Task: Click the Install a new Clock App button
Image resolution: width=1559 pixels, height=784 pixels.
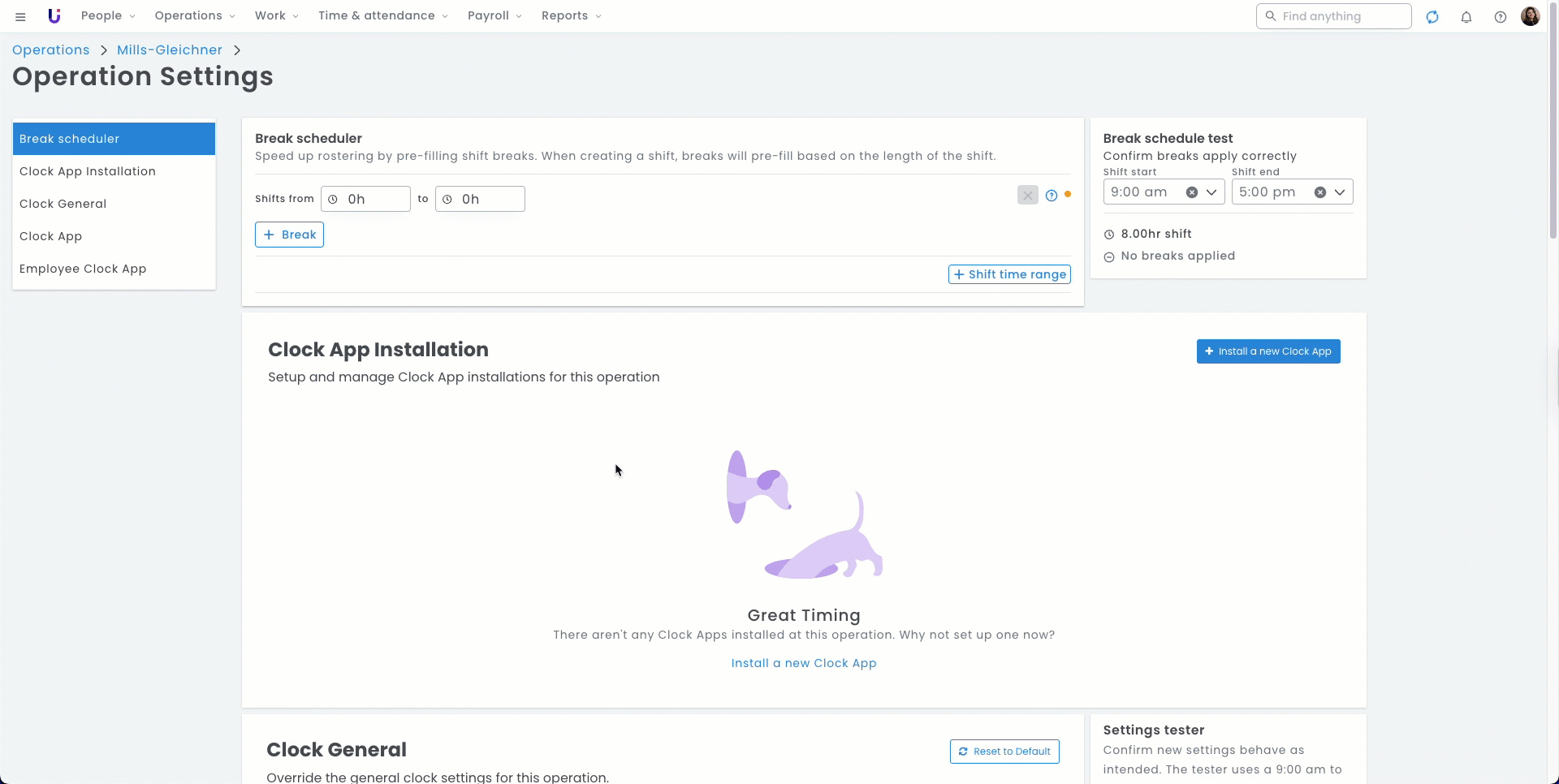Action: (x=1268, y=351)
